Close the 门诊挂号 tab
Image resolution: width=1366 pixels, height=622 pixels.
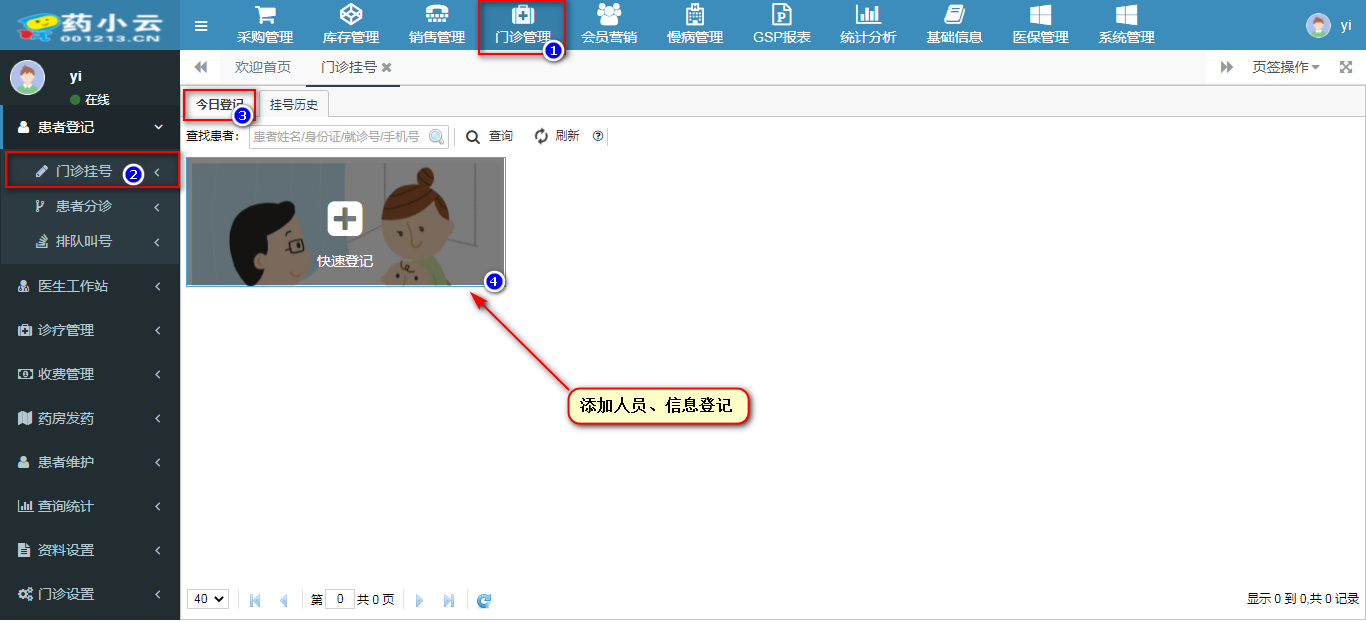[387, 67]
